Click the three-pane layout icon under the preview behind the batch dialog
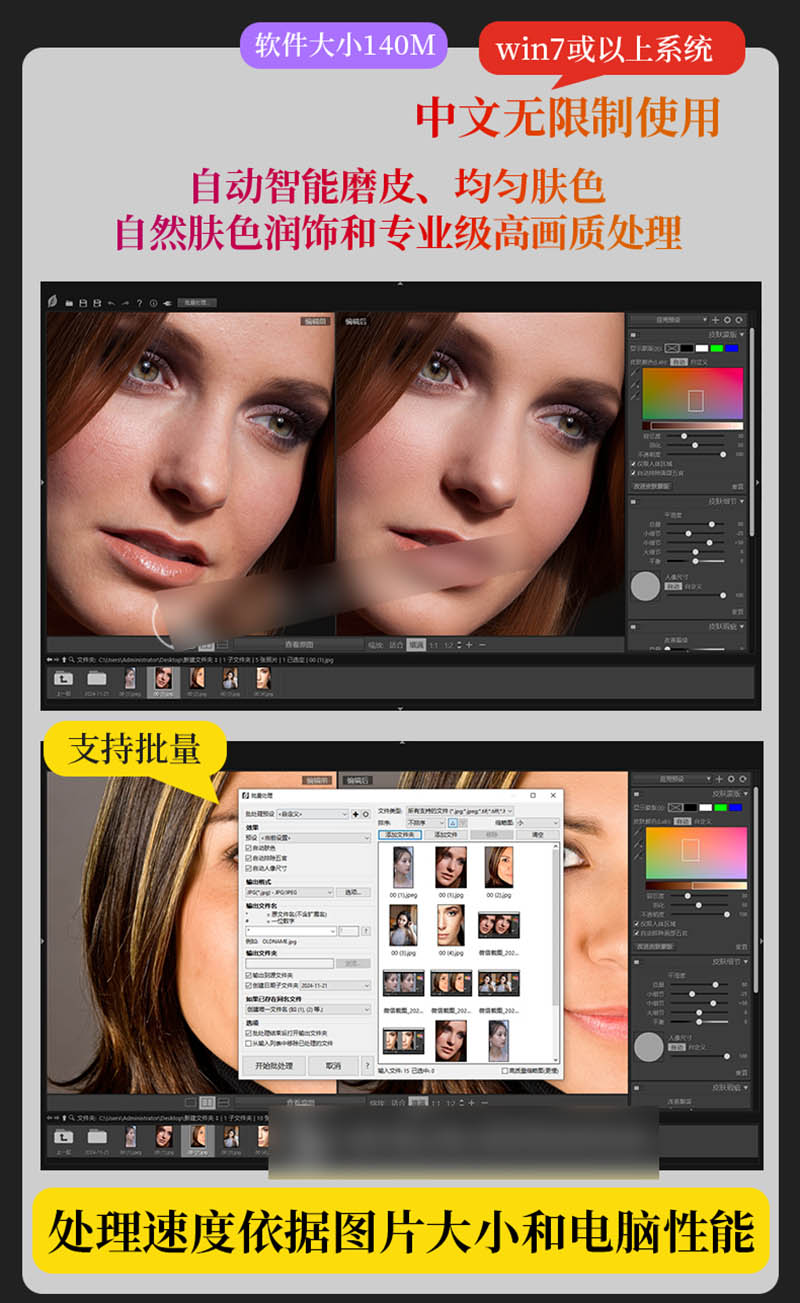The width and height of the screenshot is (800, 1303). click(x=223, y=1102)
